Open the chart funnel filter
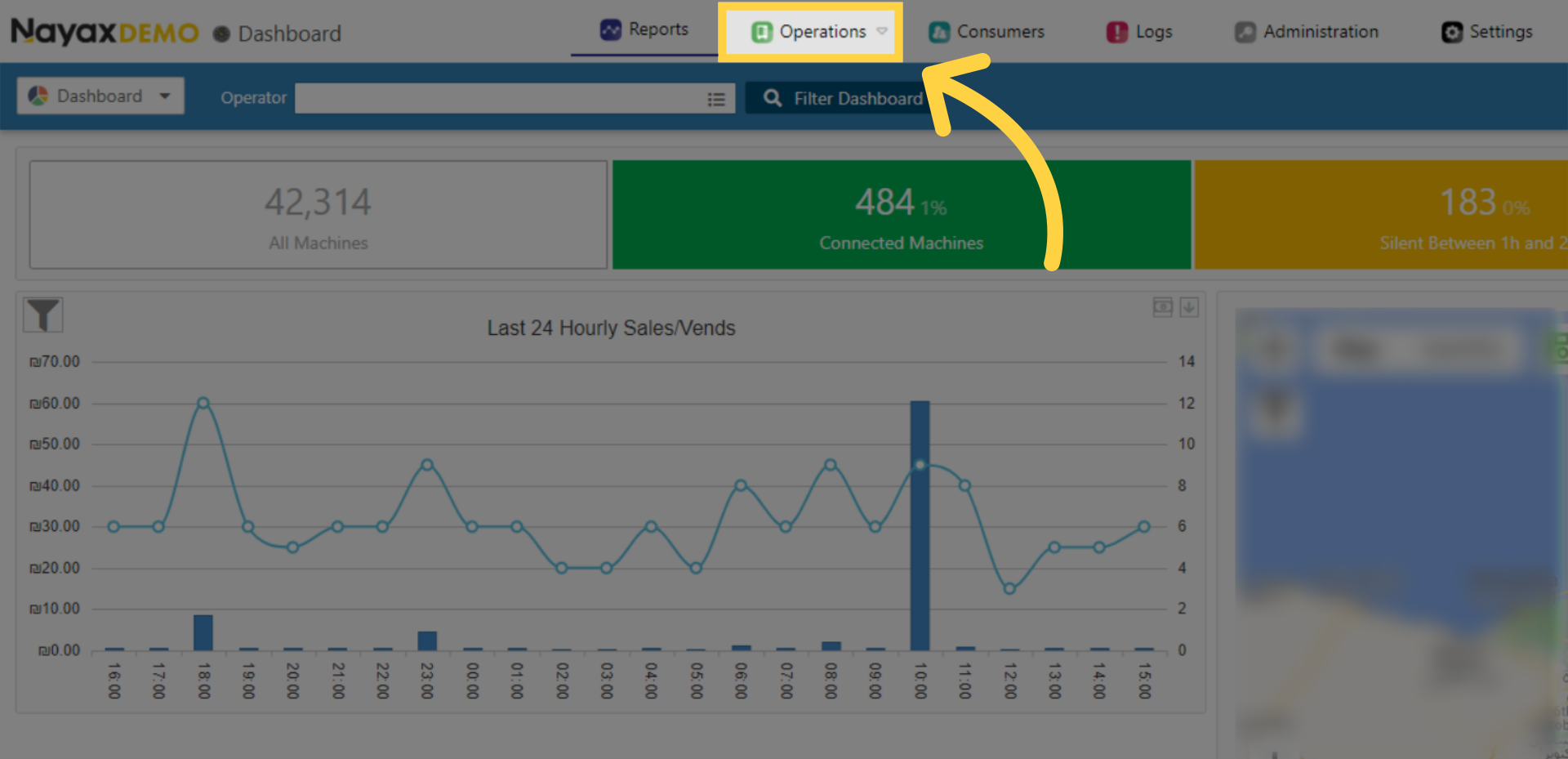This screenshot has width=1568, height=759. point(43,315)
